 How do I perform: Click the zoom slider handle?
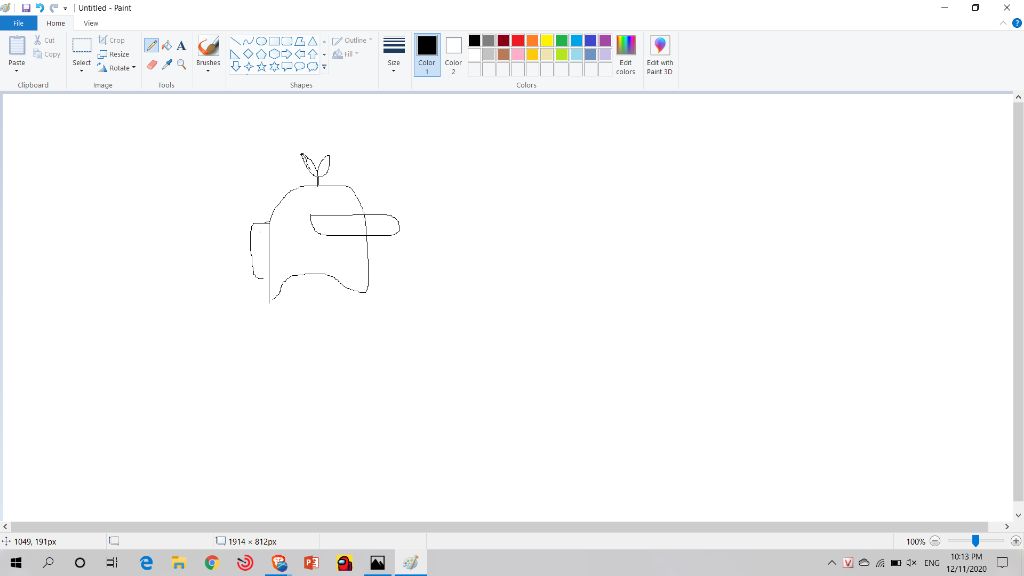[975, 541]
